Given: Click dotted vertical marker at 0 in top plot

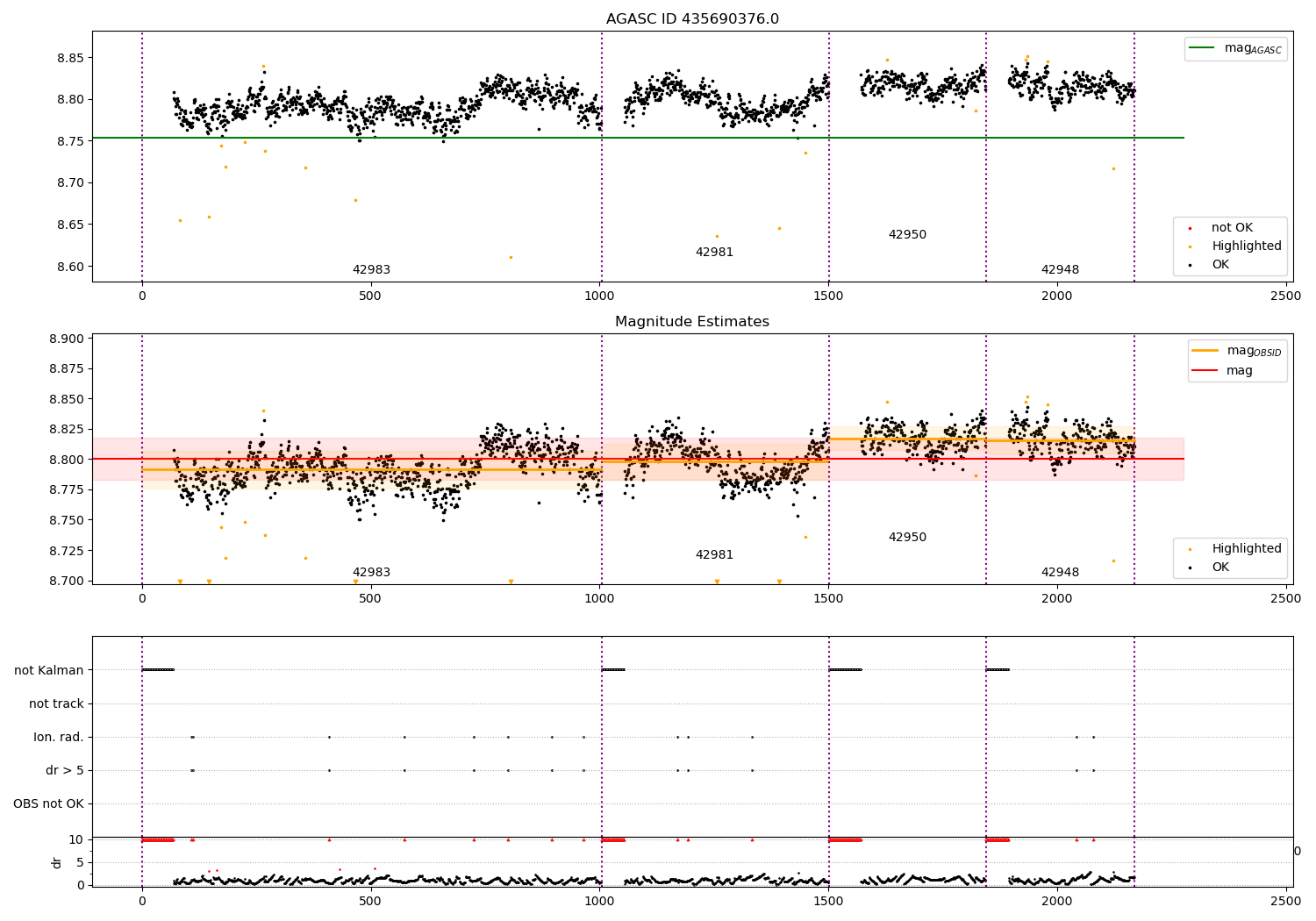Looking at the screenshot, I should (142, 157).
